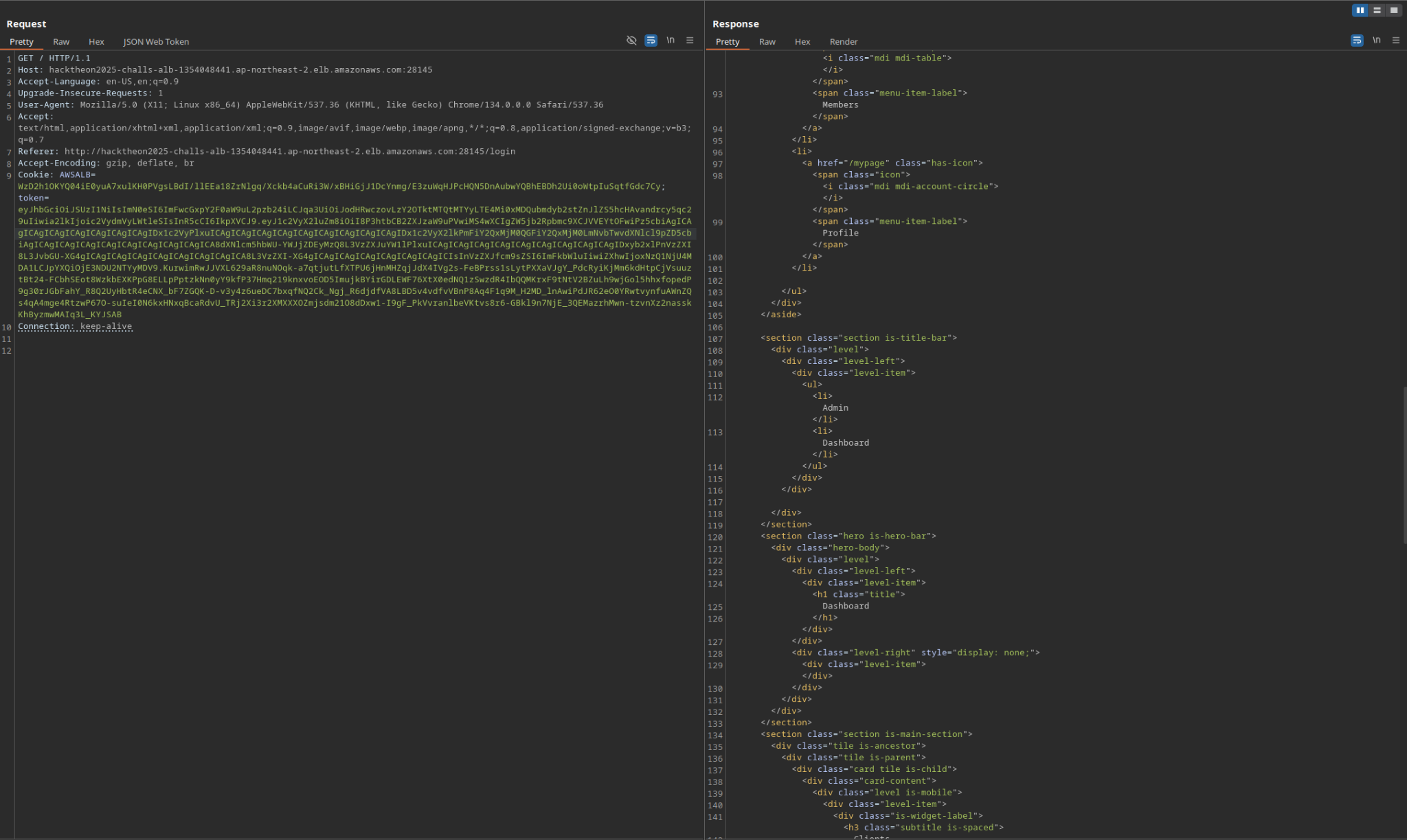Toggle the crossed-eye icon above the request
Screen dimensions: 1407x840
tap(631, 41)
